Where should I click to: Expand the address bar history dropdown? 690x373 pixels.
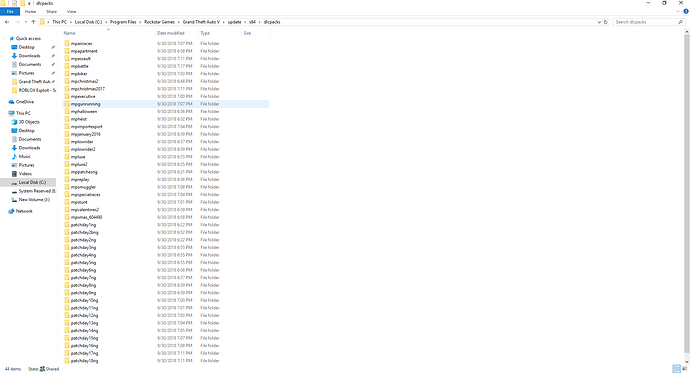click(x=599, y=22)
